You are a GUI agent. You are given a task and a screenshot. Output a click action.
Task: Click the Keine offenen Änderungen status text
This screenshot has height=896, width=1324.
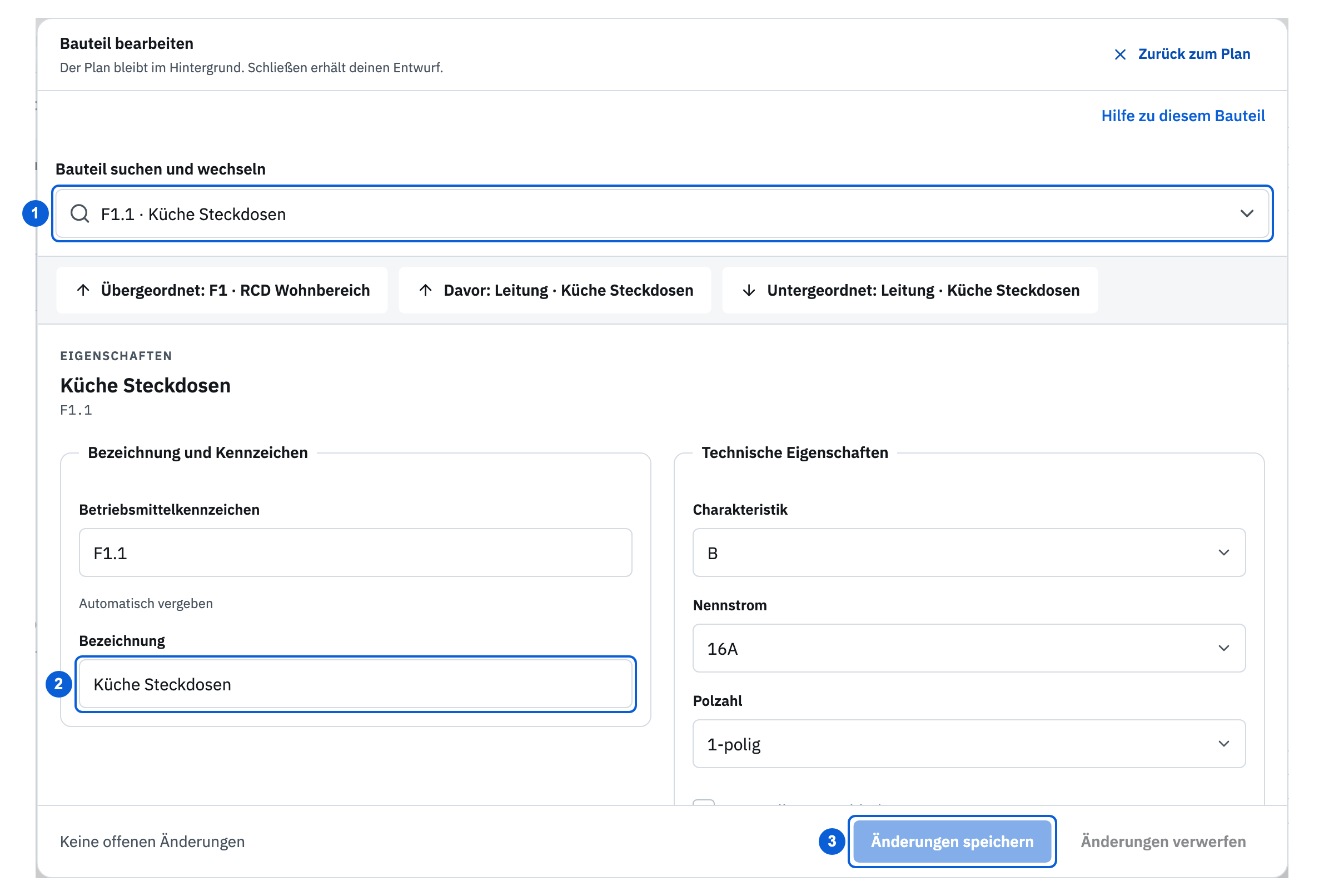(152, 842)
